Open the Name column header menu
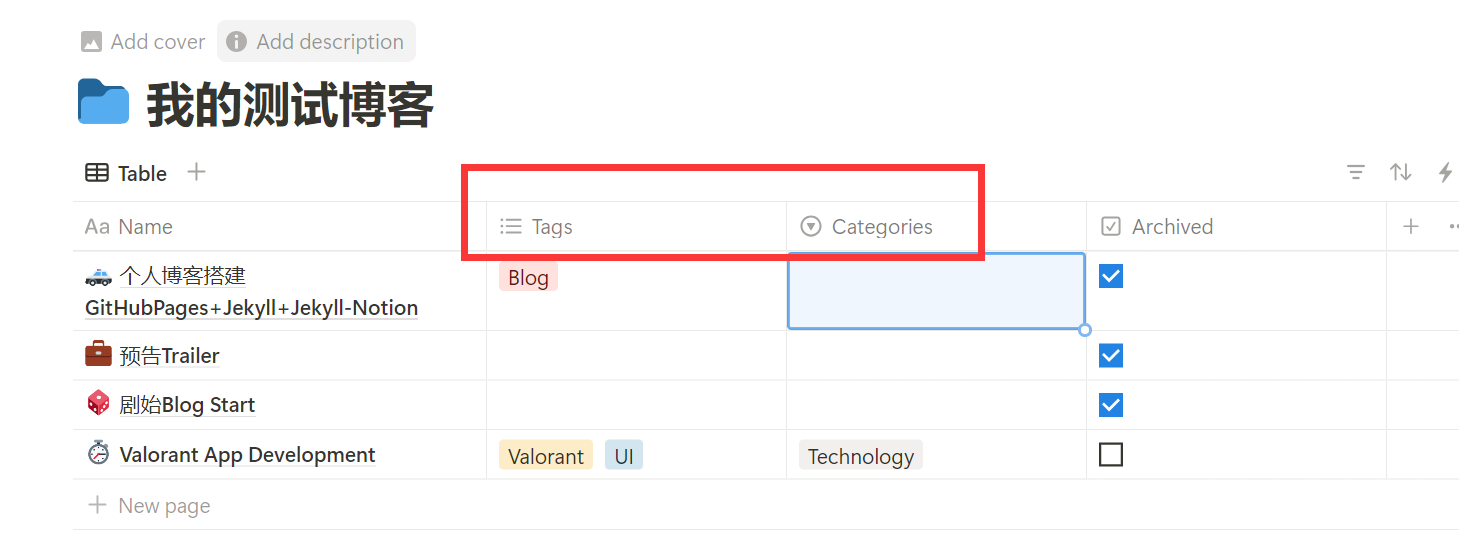 (280, 227)
